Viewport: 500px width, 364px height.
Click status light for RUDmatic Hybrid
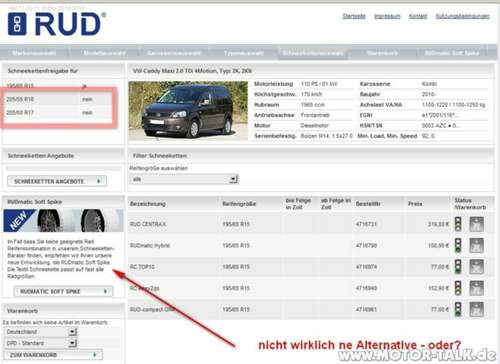click(x=458, y=245)
